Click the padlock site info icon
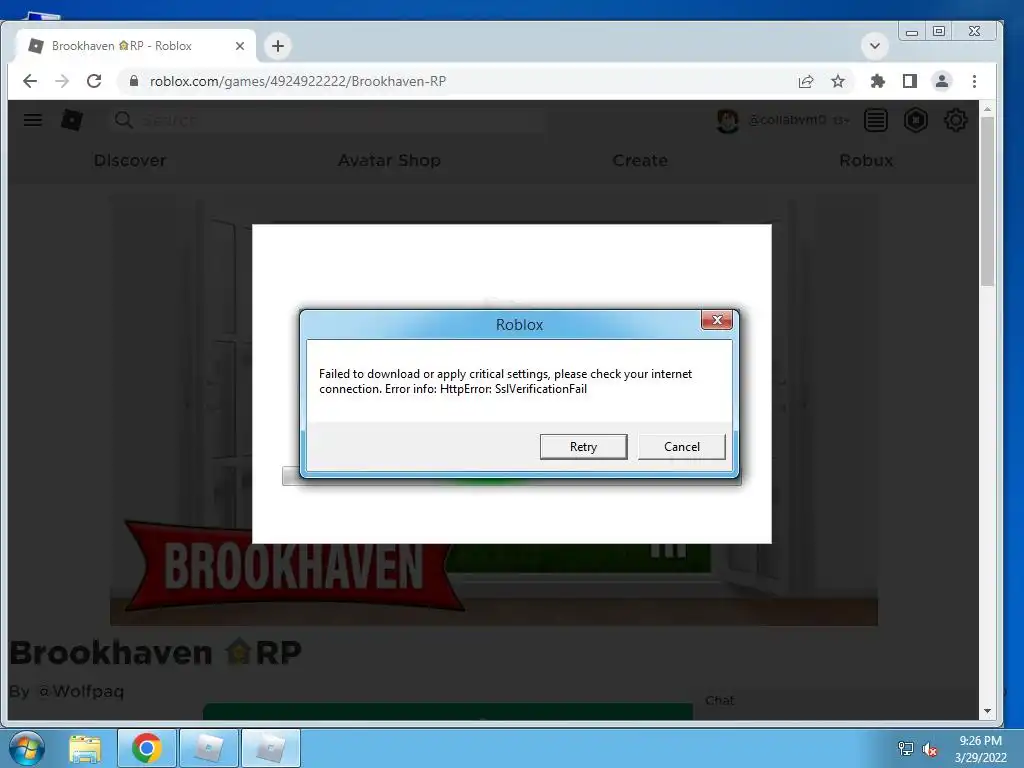 134,81
